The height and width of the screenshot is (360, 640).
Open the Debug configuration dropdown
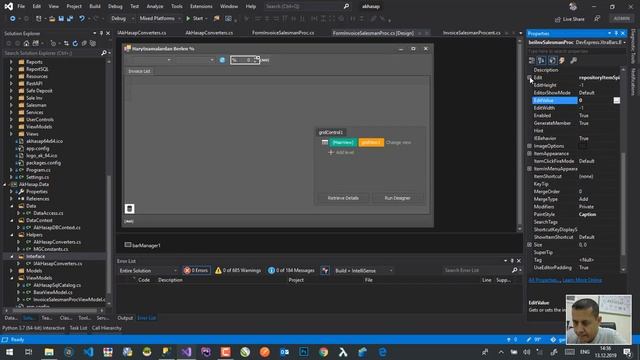(122, 18)
